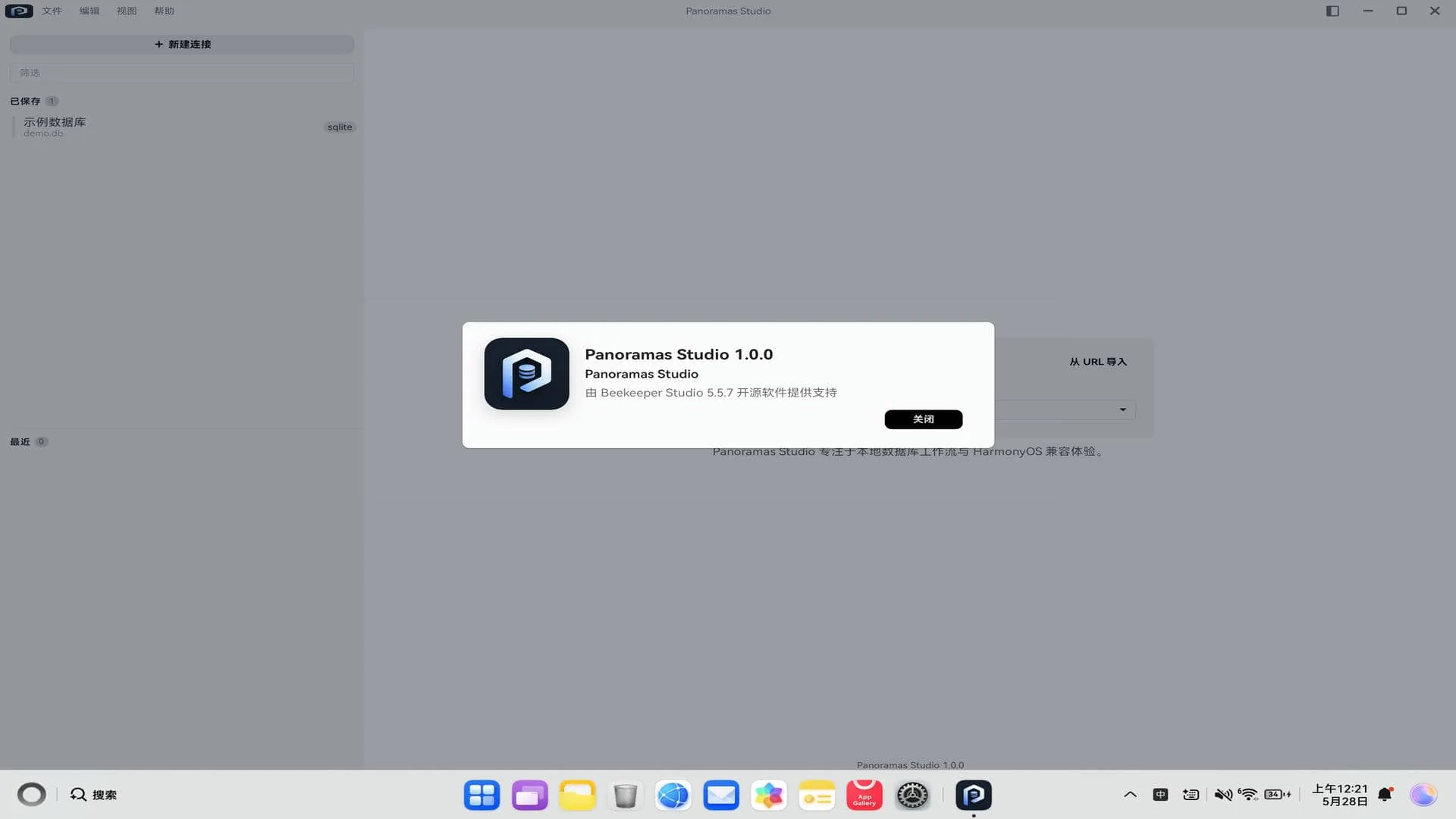Screen dimensions: 1456x819
Task: Click the Panoramas Studio logo in about dialog
Action: tap(526, 374)
